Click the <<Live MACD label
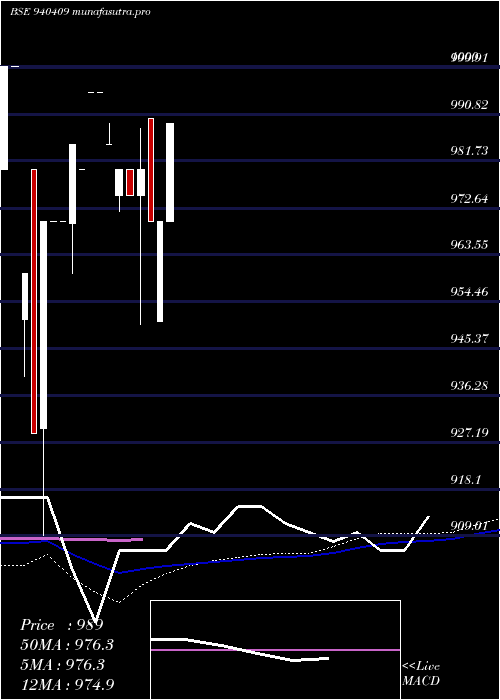This screenshot has height=700, width=500. (421, 673)
